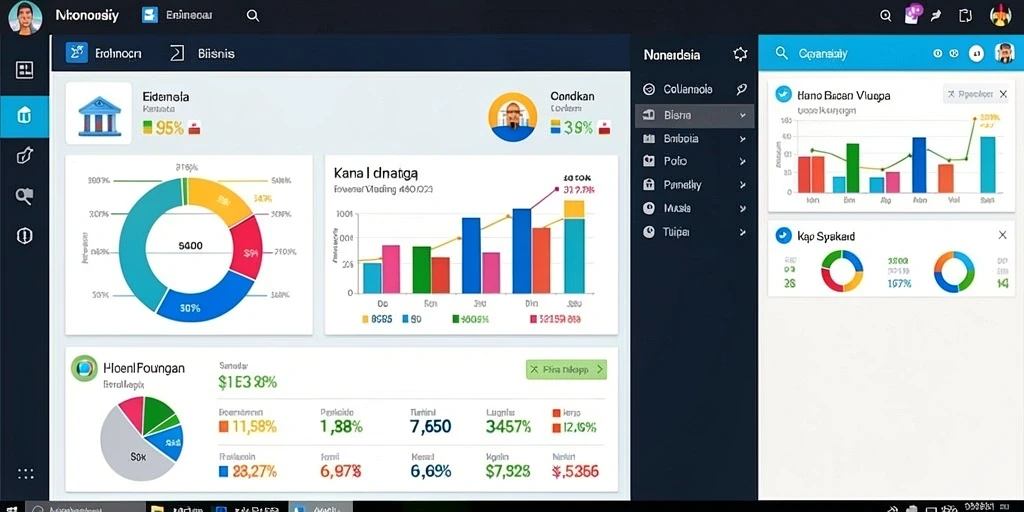The width and height of the screenshot is (1024, 512).
Task: Expand the Tuipa menu item arrow
Action: (743, 232)
